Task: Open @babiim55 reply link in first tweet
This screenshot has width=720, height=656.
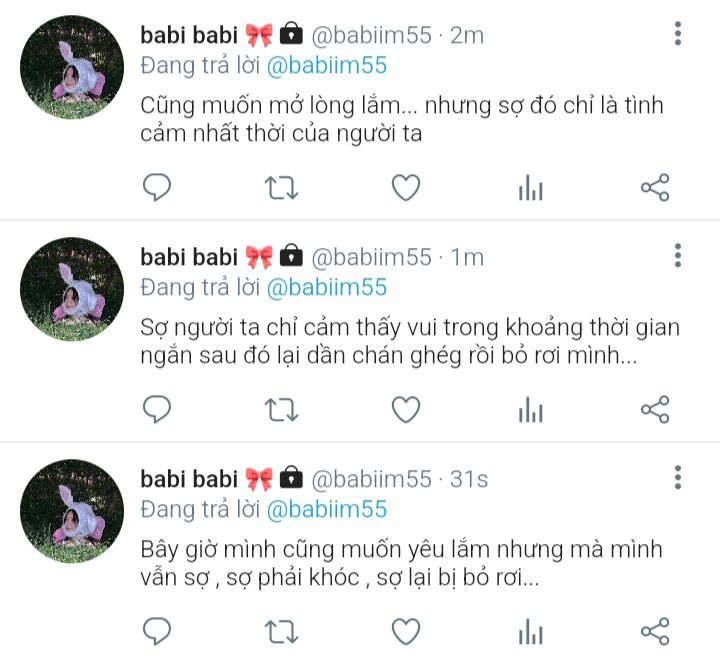Action: (x=327, y=66)
